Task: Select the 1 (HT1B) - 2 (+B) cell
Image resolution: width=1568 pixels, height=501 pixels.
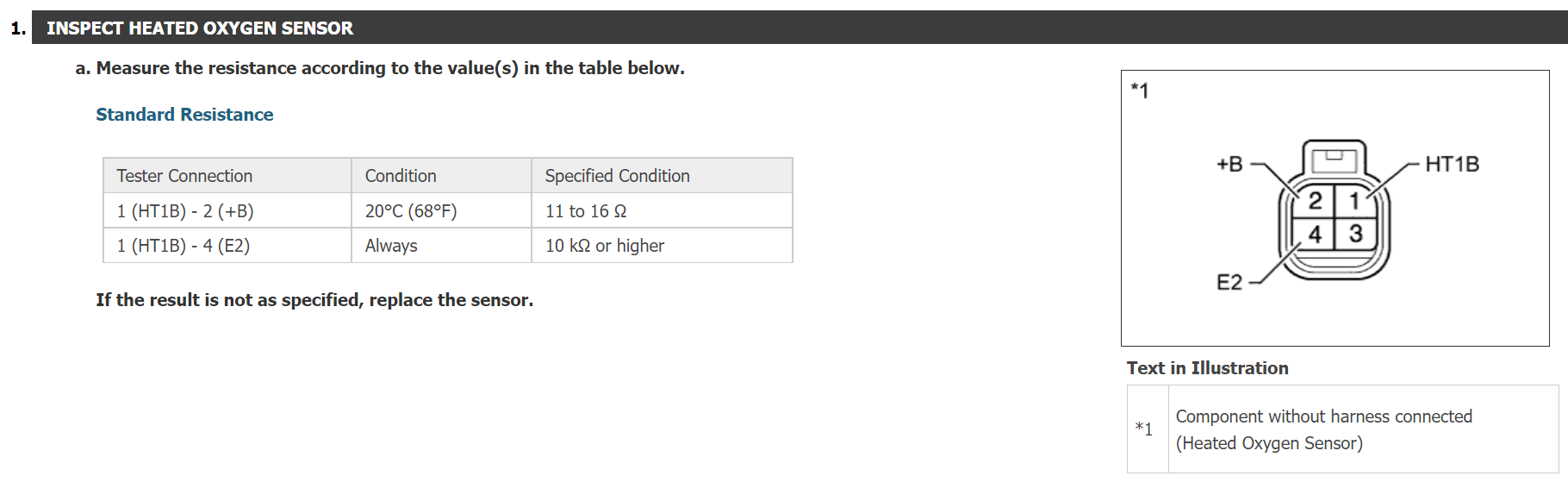Action: tap(185, 211)
